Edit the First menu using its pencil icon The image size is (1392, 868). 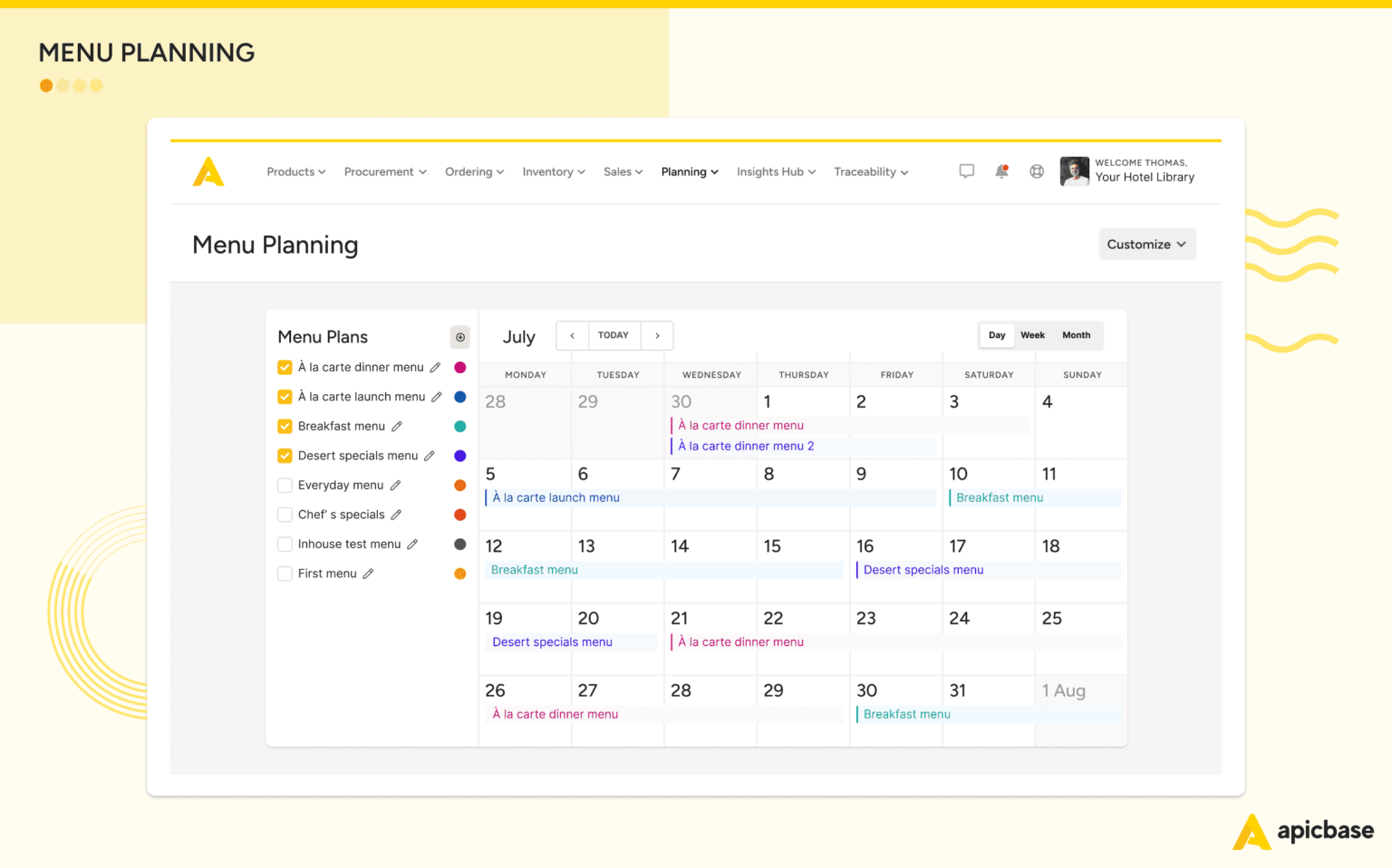(366, 573)
